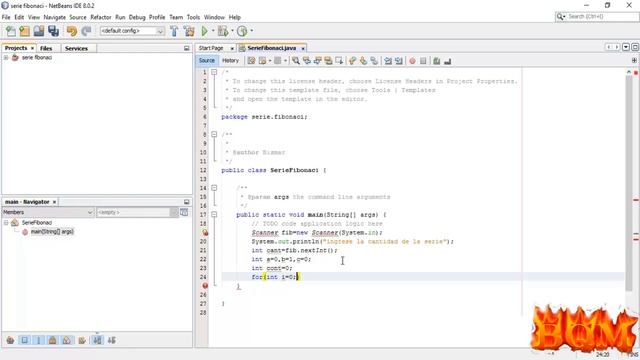
Task: Toggle Sort by Name in Navigator
Action: pyautogui.click(x=97, y=340)
